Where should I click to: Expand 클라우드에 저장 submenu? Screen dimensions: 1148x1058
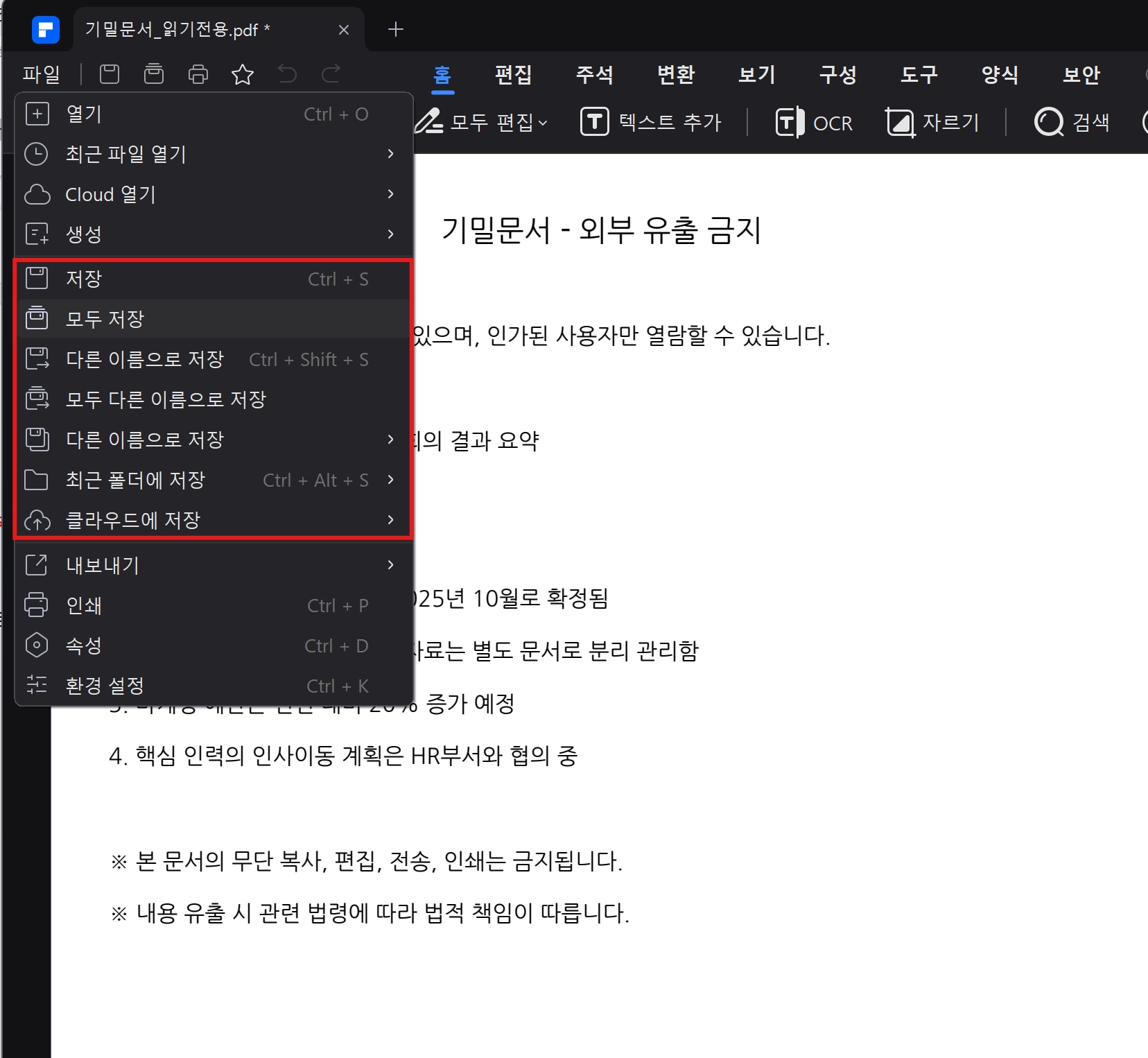[x=214, y=520]
